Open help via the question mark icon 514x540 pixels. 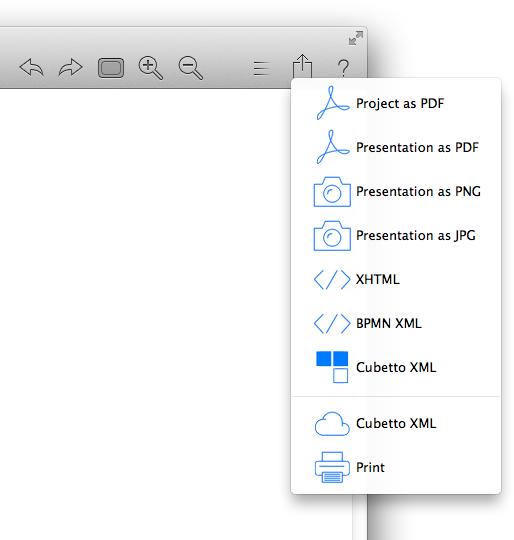point(343,68)
